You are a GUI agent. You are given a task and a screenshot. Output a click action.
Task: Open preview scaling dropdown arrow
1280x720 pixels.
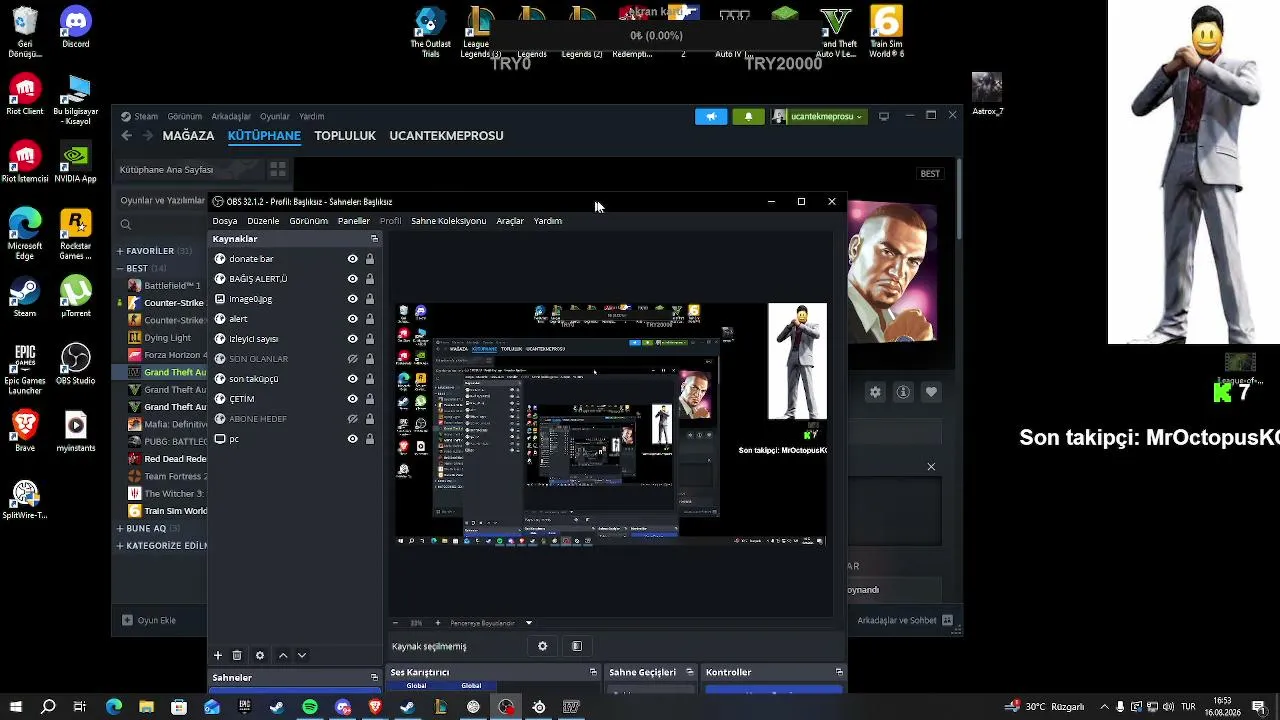[529, 623]
